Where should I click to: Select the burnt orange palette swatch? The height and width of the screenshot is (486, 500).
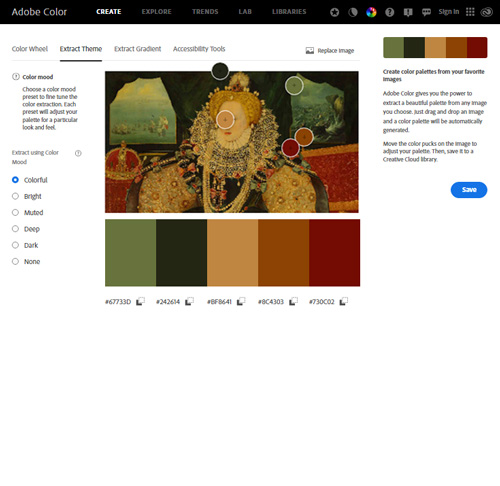(283, 253)
